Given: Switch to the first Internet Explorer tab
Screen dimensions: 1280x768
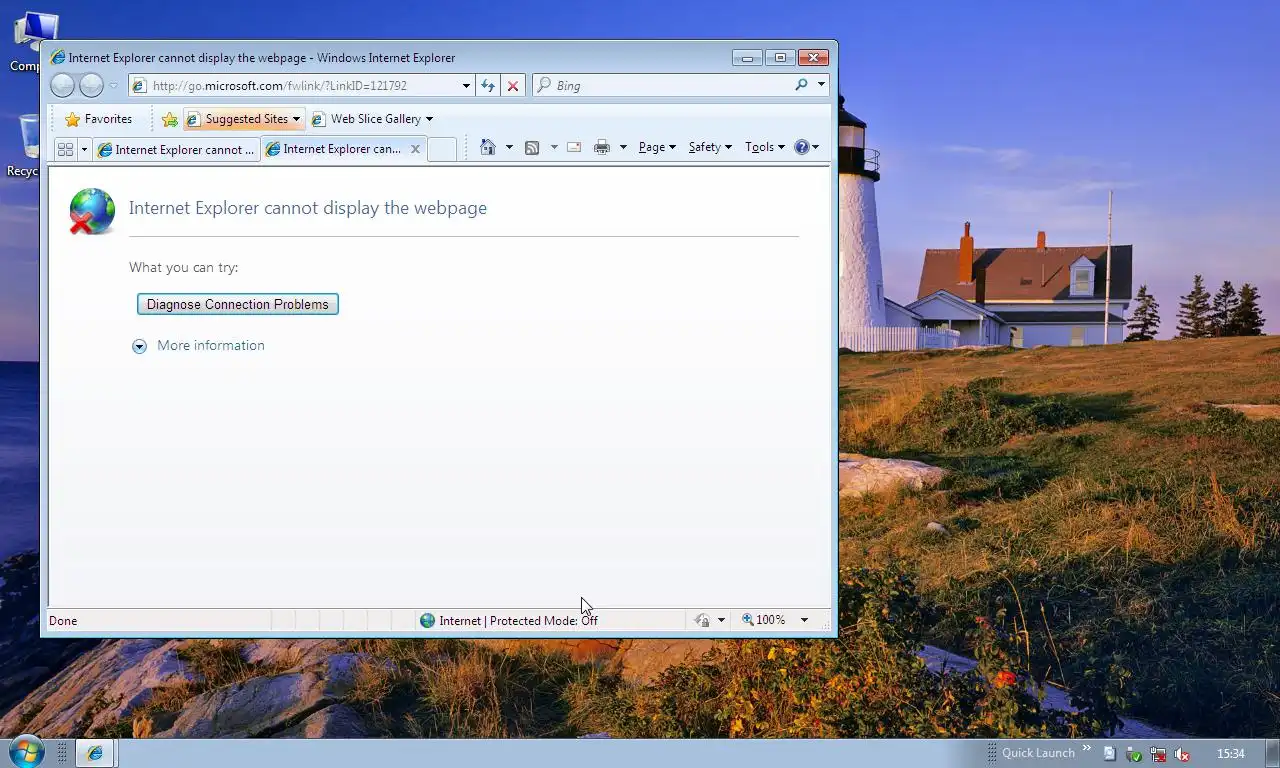Looking at the screenshot, I should point(176,149).
